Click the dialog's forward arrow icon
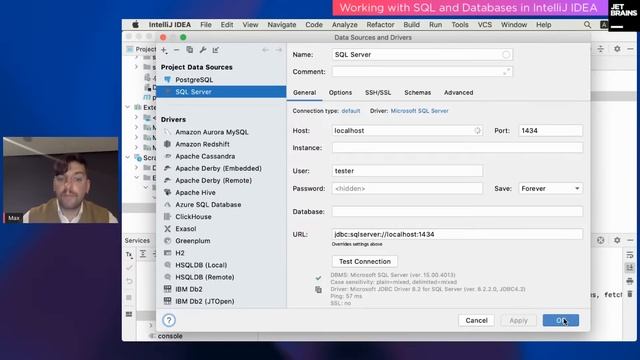The image size is (640, 360). (x=278, y=50)
